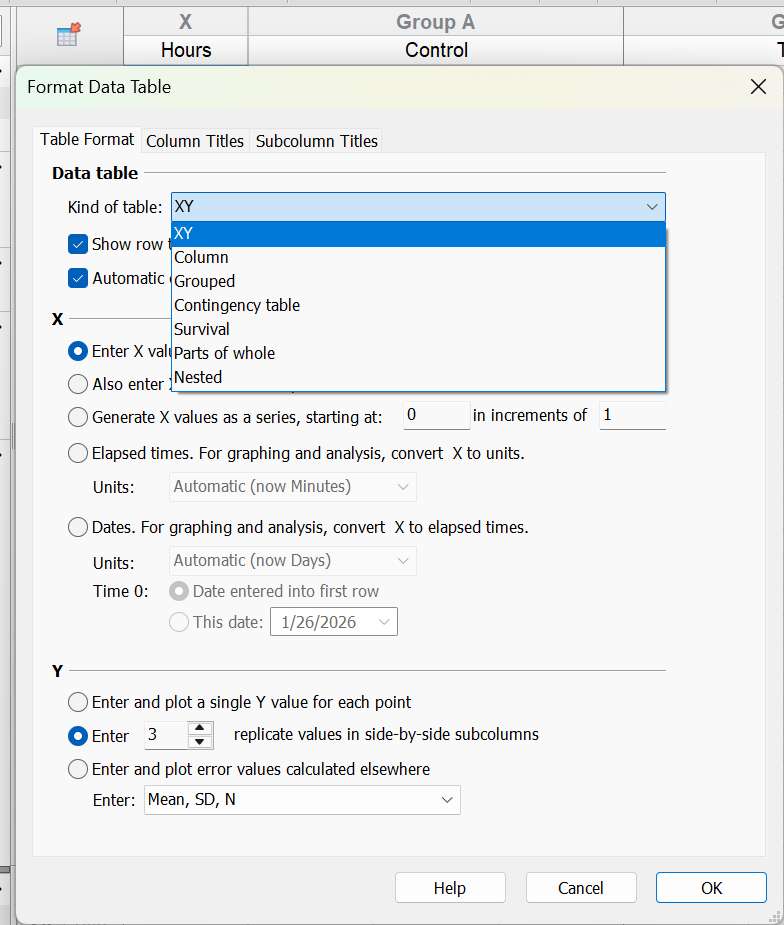Click the Help button
The height and width of the screenshot is (925, 784).
tap(450, 888)
